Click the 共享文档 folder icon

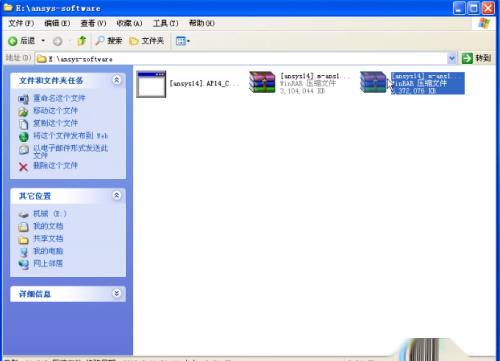click(23, 239)
